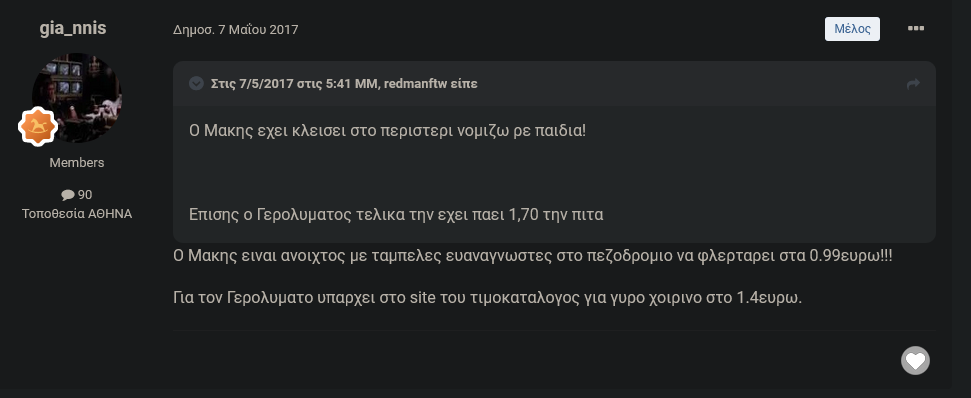Open the three-dot post options menu
Viewport: 971px width, 398px height.
(x=915, y=28)
